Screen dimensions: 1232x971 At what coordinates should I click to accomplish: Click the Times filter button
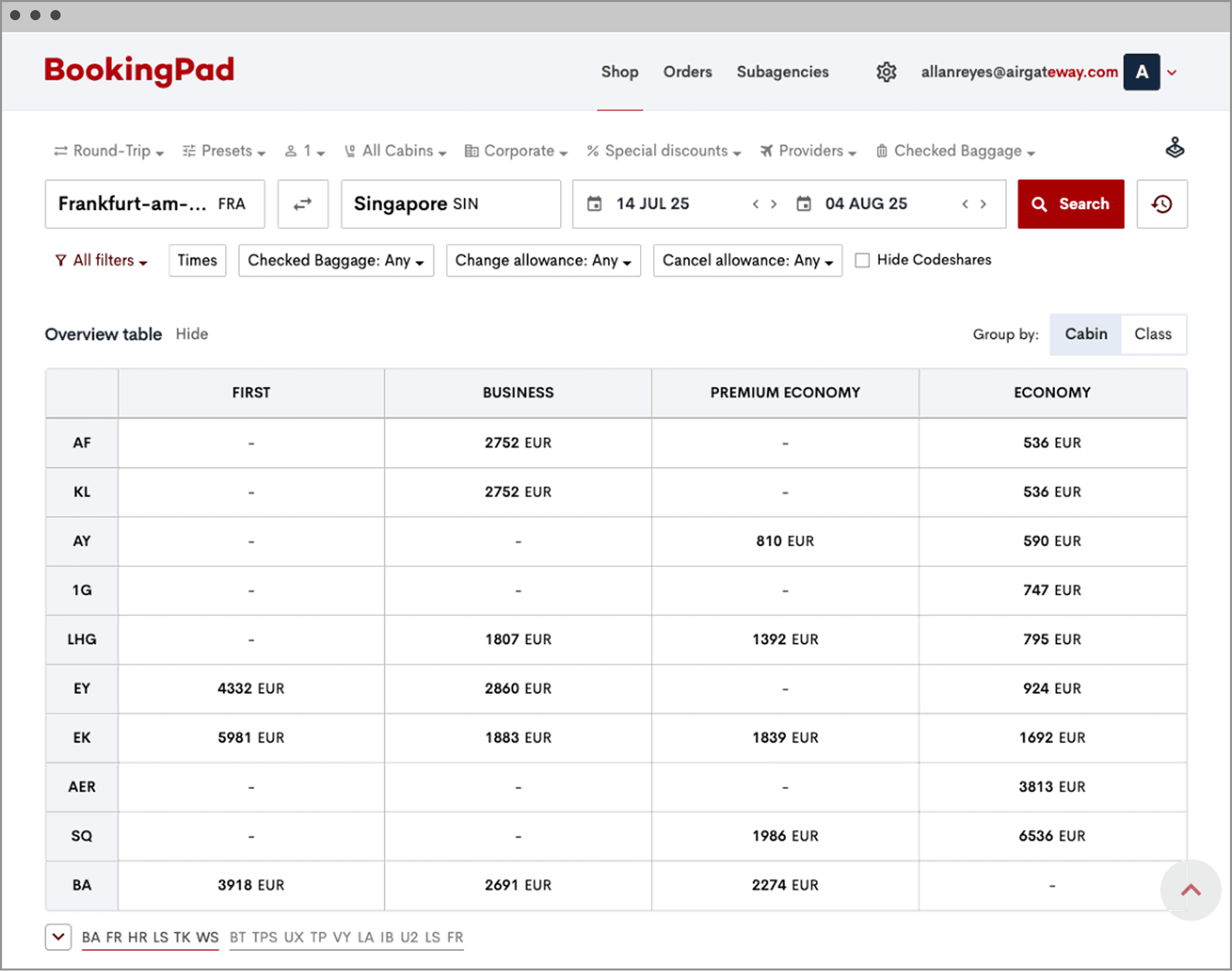point(197,260)
